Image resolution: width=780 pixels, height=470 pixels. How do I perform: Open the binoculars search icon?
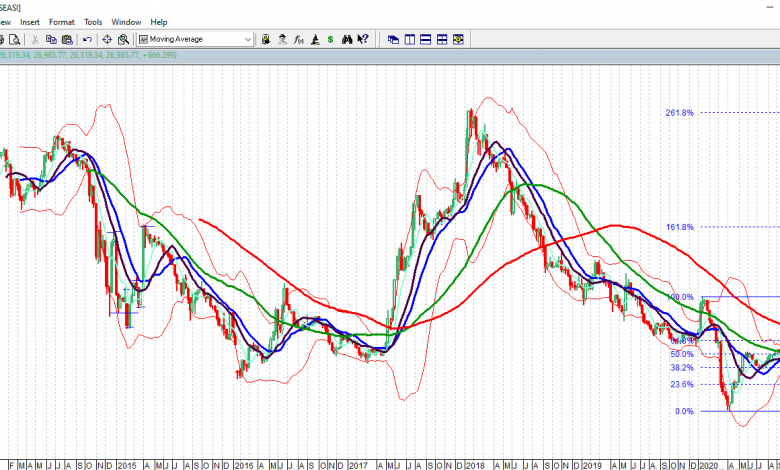tap(347, 40)
